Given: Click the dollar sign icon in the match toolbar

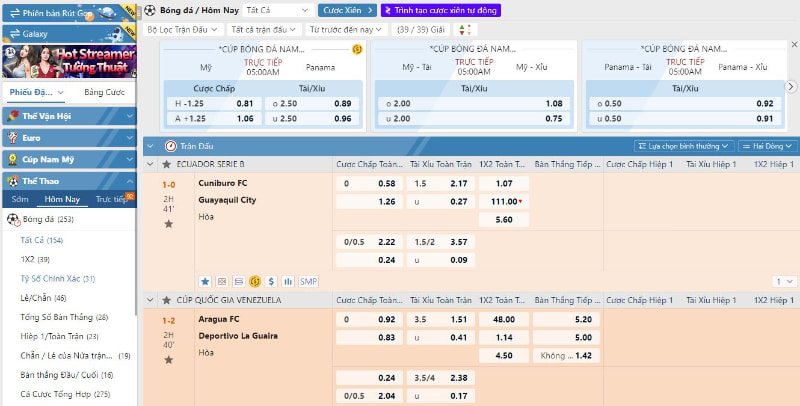Looking at the screenshot, I should point(271,281).
